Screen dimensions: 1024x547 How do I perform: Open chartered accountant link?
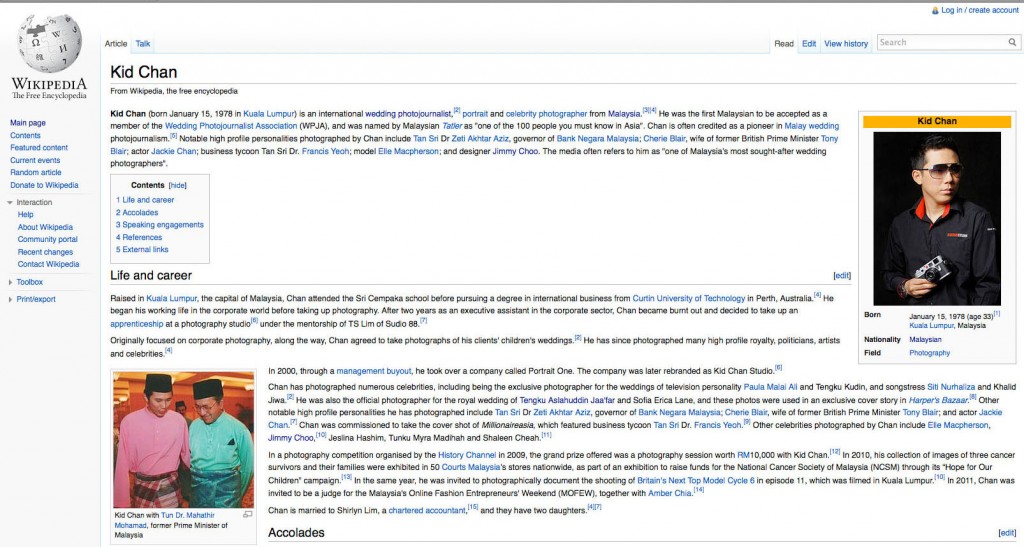(x=427, y=510)
